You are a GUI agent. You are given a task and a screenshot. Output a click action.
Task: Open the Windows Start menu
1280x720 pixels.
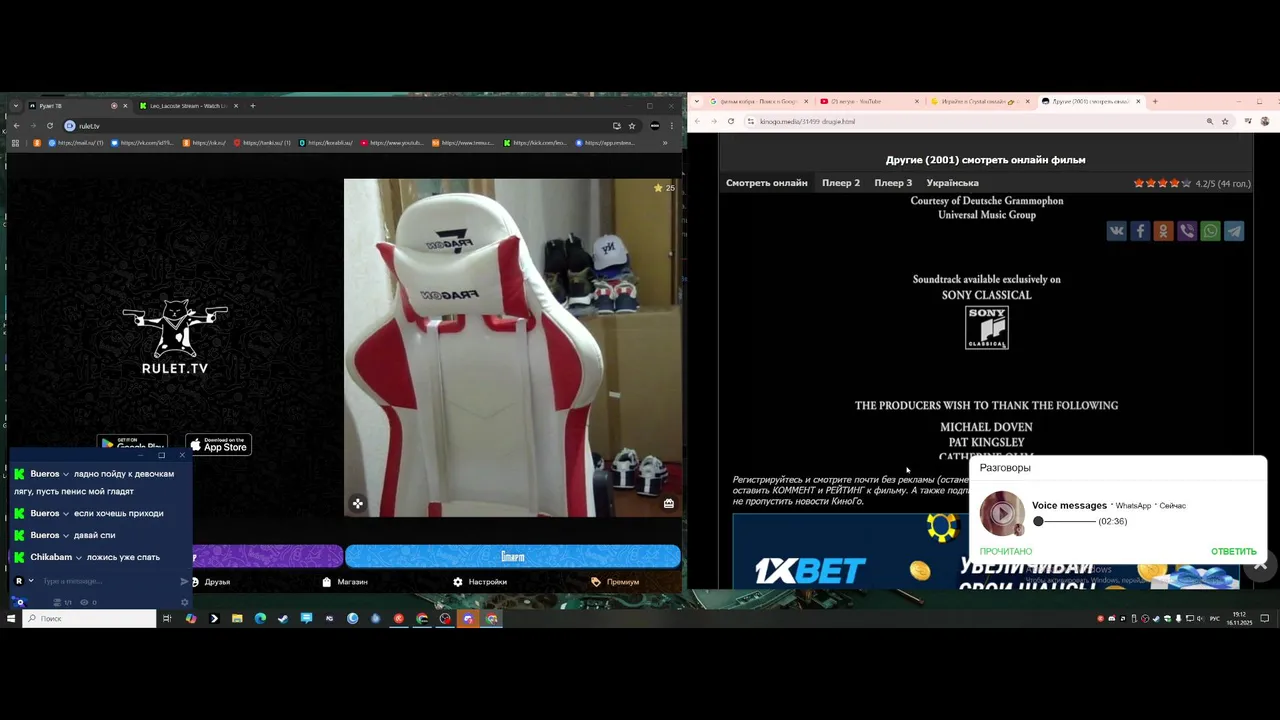[11, 619]
